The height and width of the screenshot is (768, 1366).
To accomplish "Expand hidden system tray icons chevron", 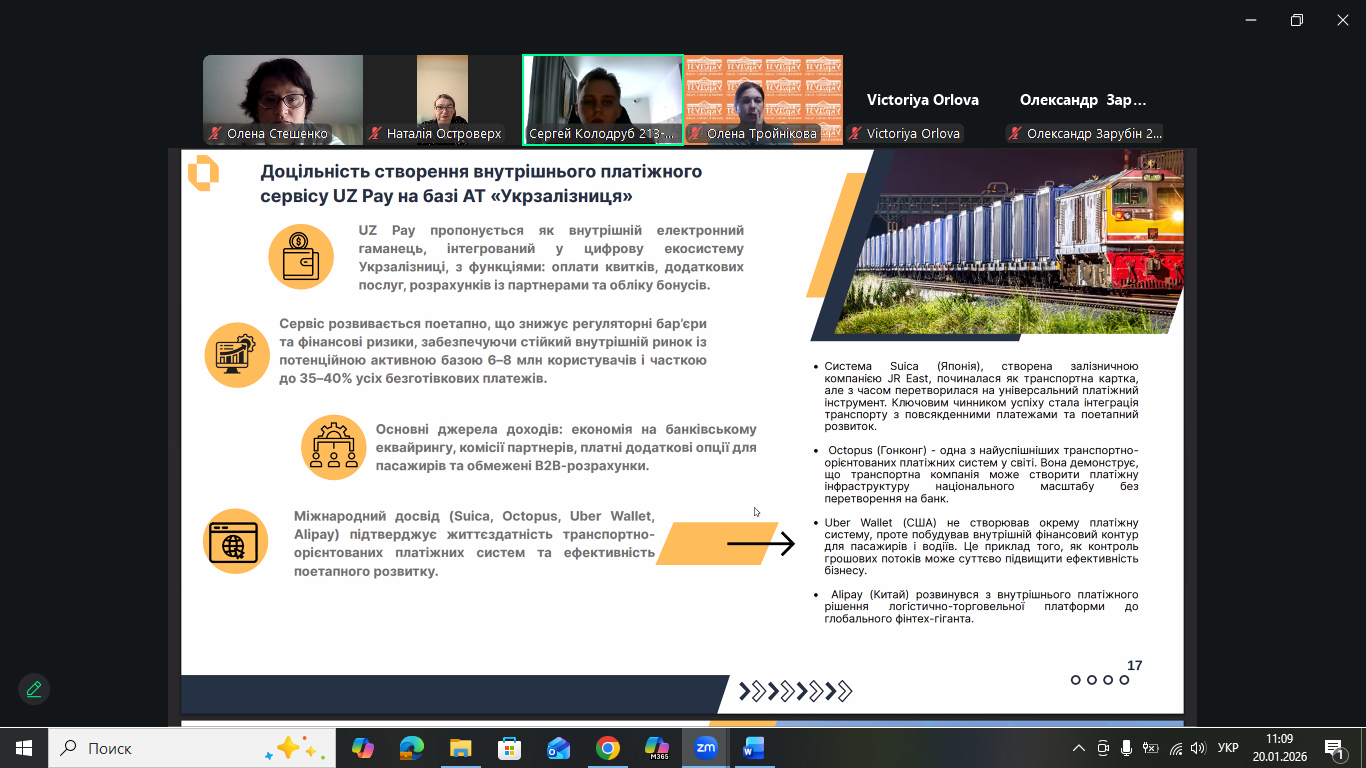I will [1078, 748].
